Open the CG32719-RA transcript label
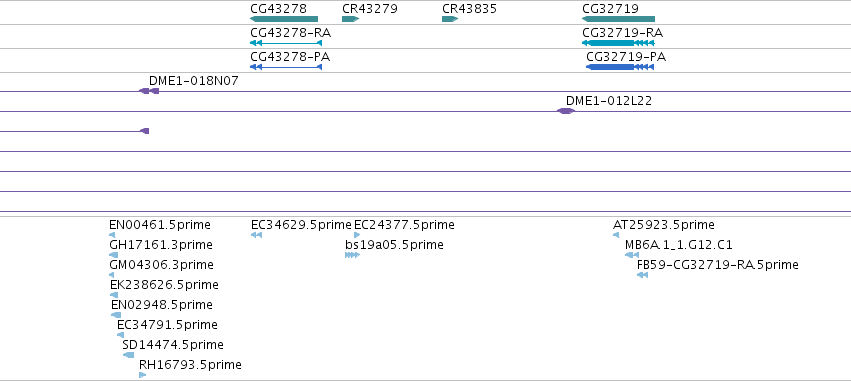This screenshot has height=381, width=851. pyautogui.click(x=622, y=33)
